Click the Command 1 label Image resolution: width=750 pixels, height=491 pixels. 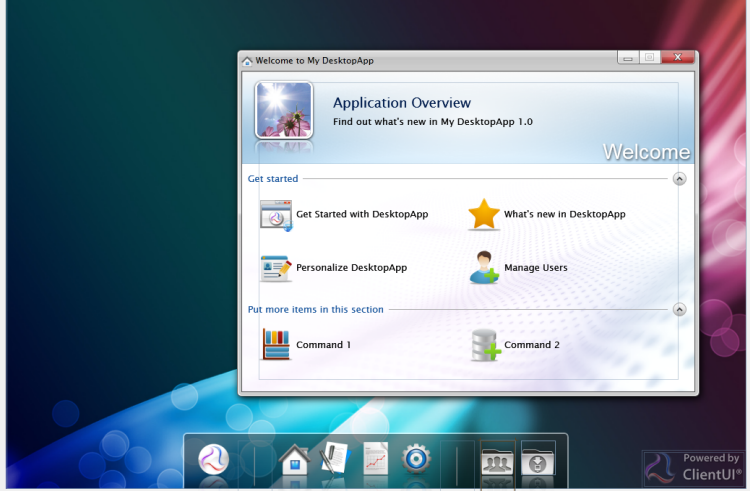(323, 345)
